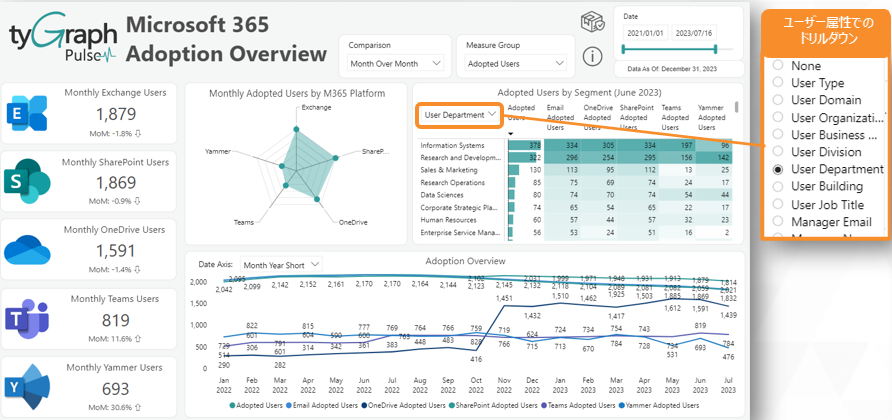The image size is (892, 420).
Task: Expand the Measure Group Adopted Users dropdown
Action: click(516, 63)
